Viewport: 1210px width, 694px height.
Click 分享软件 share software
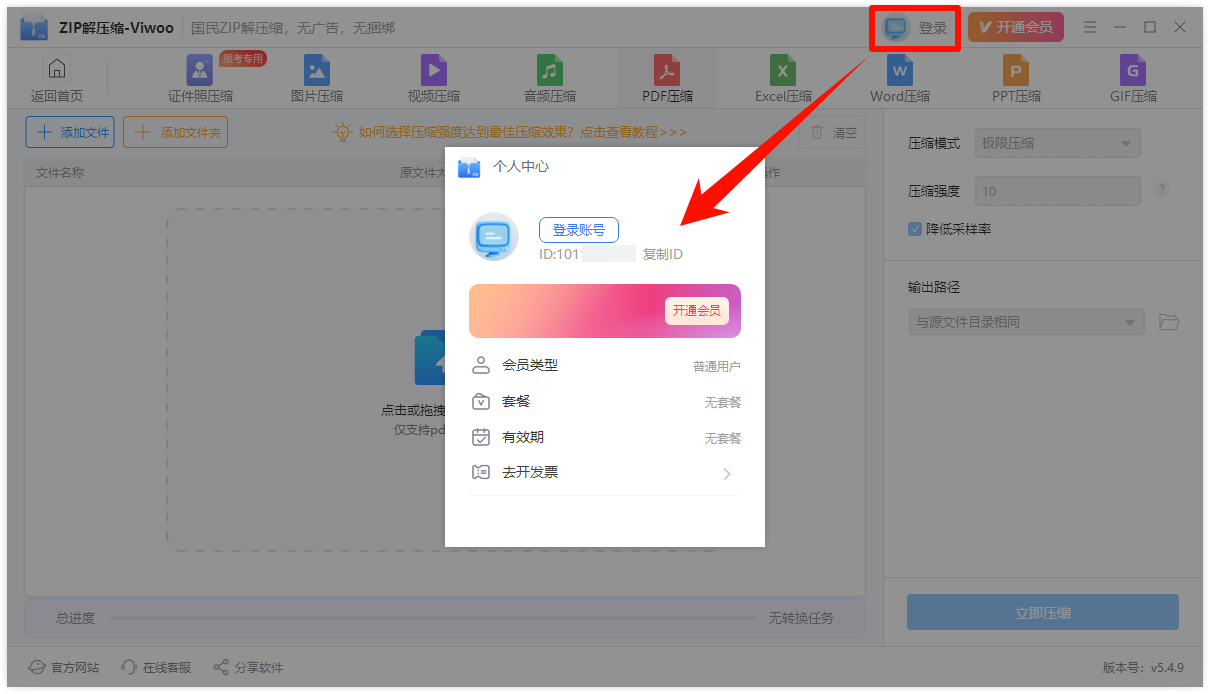coord(248,667)
